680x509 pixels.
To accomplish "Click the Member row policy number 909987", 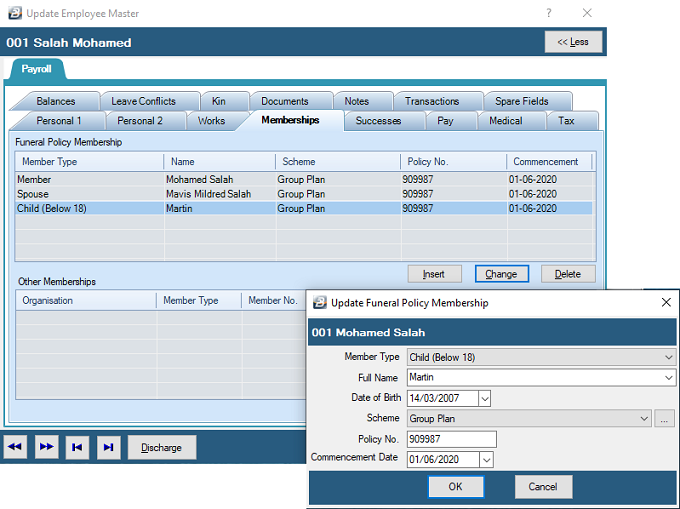I will (x=418, y=179).
